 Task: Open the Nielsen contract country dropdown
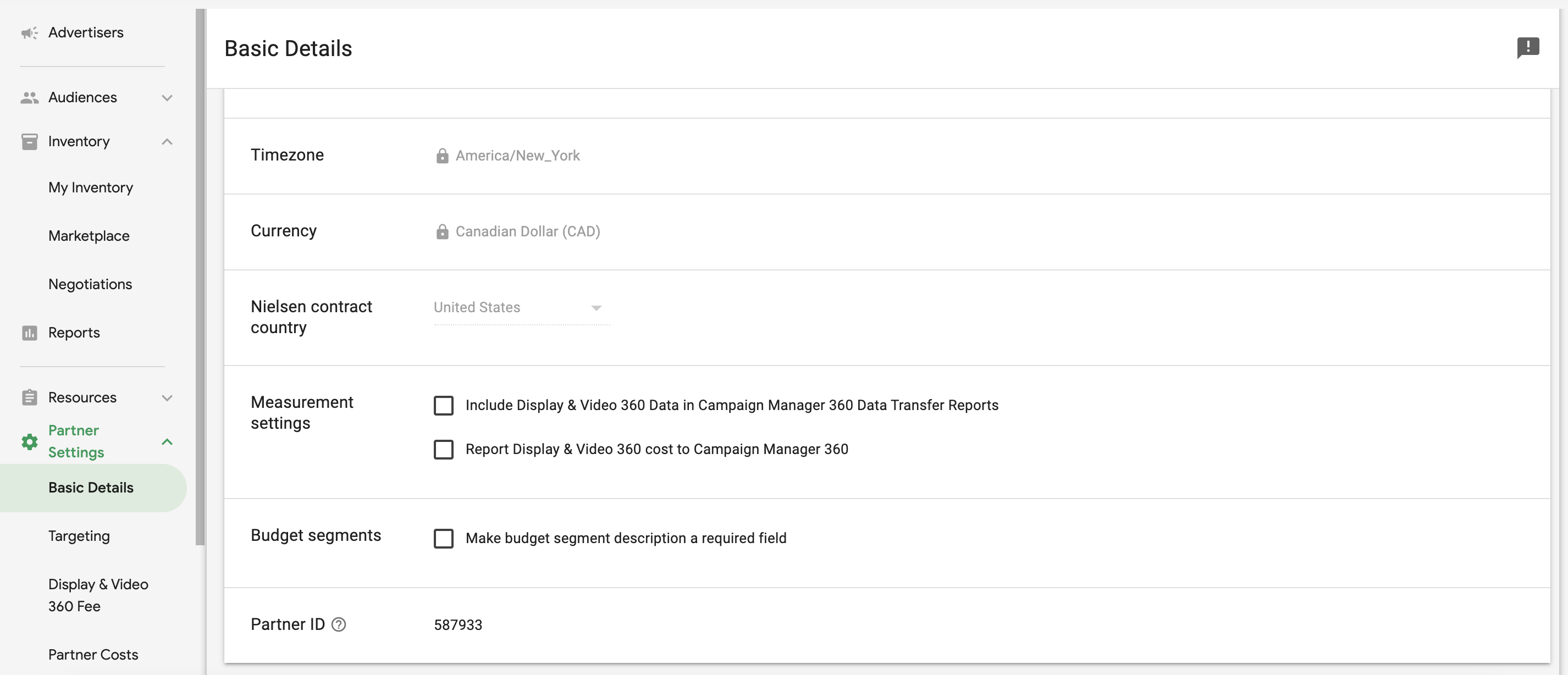pyautogui.click(x=522, y=308)
